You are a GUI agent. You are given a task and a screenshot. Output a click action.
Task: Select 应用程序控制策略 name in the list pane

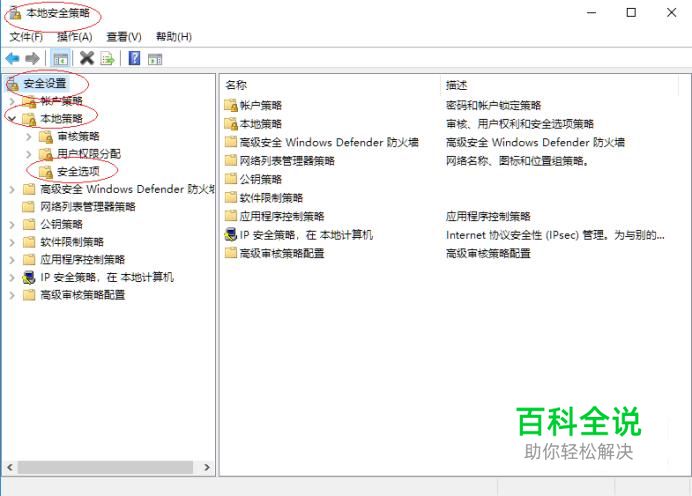click(x=282, y=216)
